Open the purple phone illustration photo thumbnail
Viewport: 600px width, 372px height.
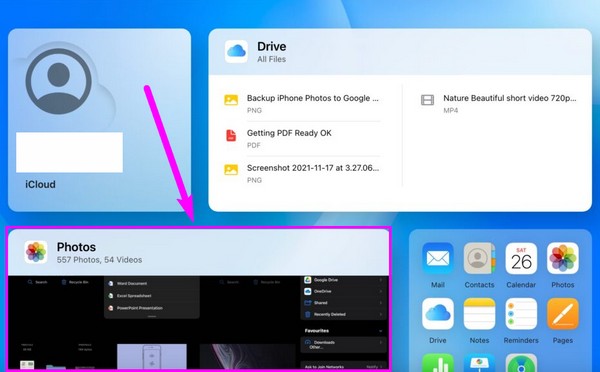152,357
